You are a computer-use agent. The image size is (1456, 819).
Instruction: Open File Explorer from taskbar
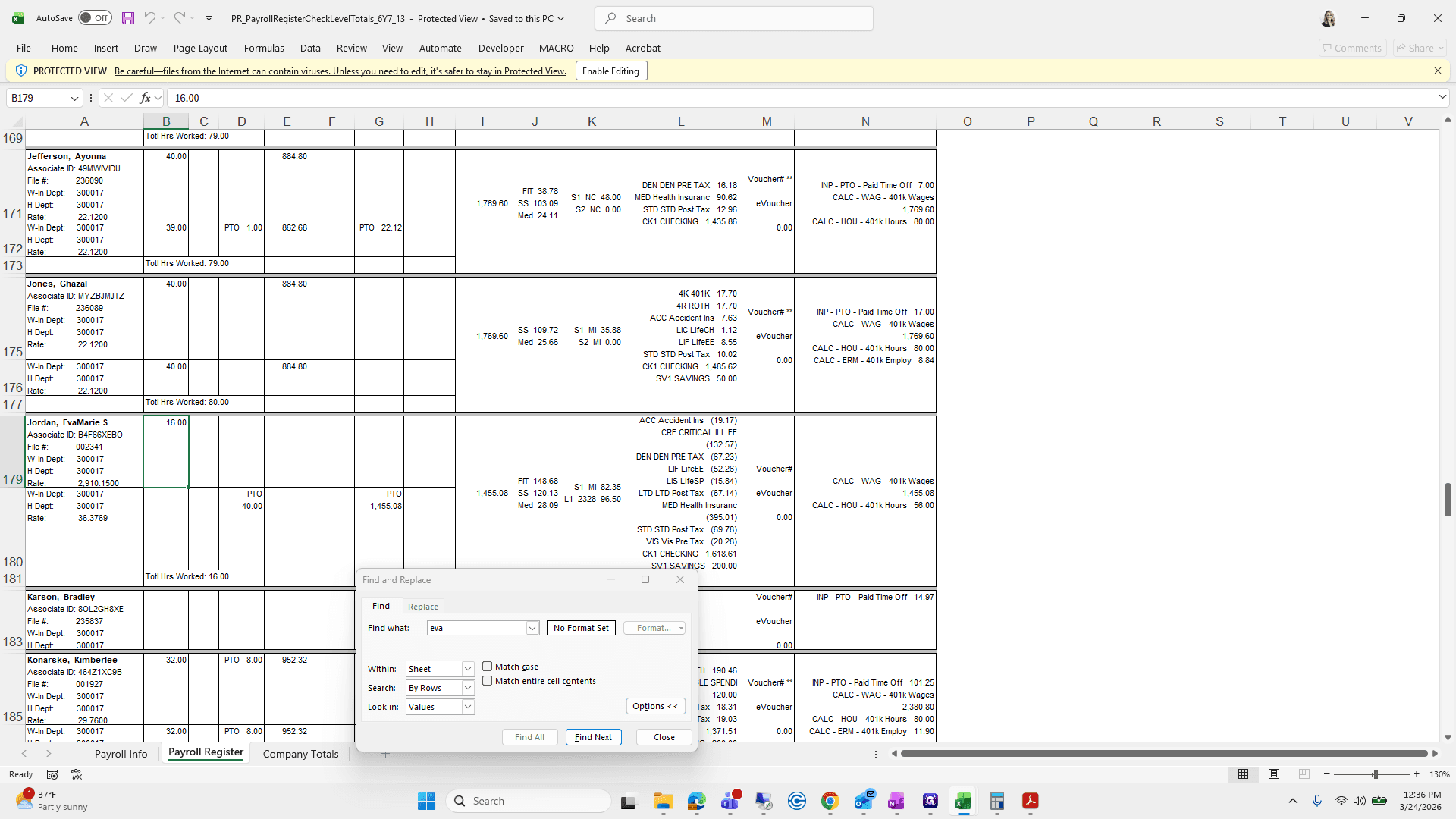click(x=664, y=801)
